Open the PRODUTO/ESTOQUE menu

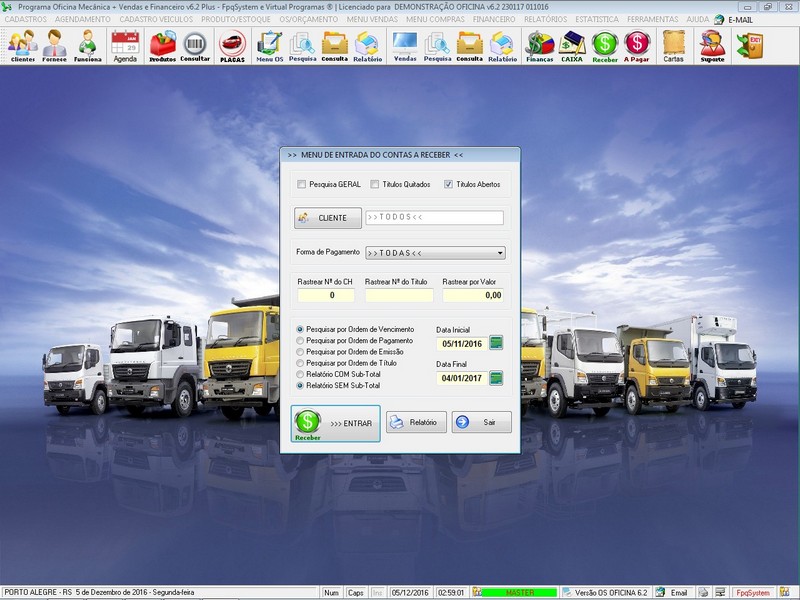pyautogui.click(x=236, y=19)
